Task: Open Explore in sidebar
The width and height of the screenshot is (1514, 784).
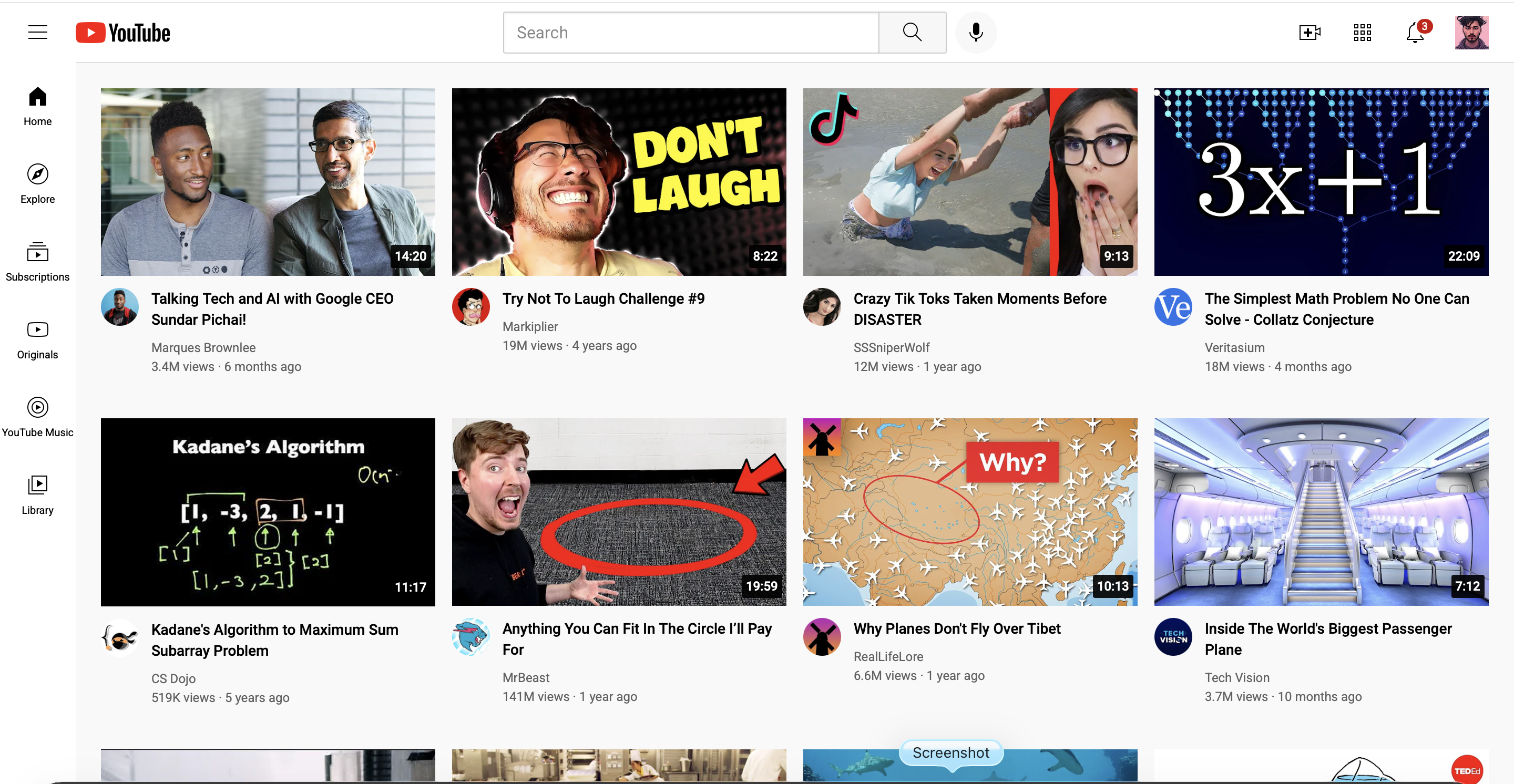Action: pos(38,184)
